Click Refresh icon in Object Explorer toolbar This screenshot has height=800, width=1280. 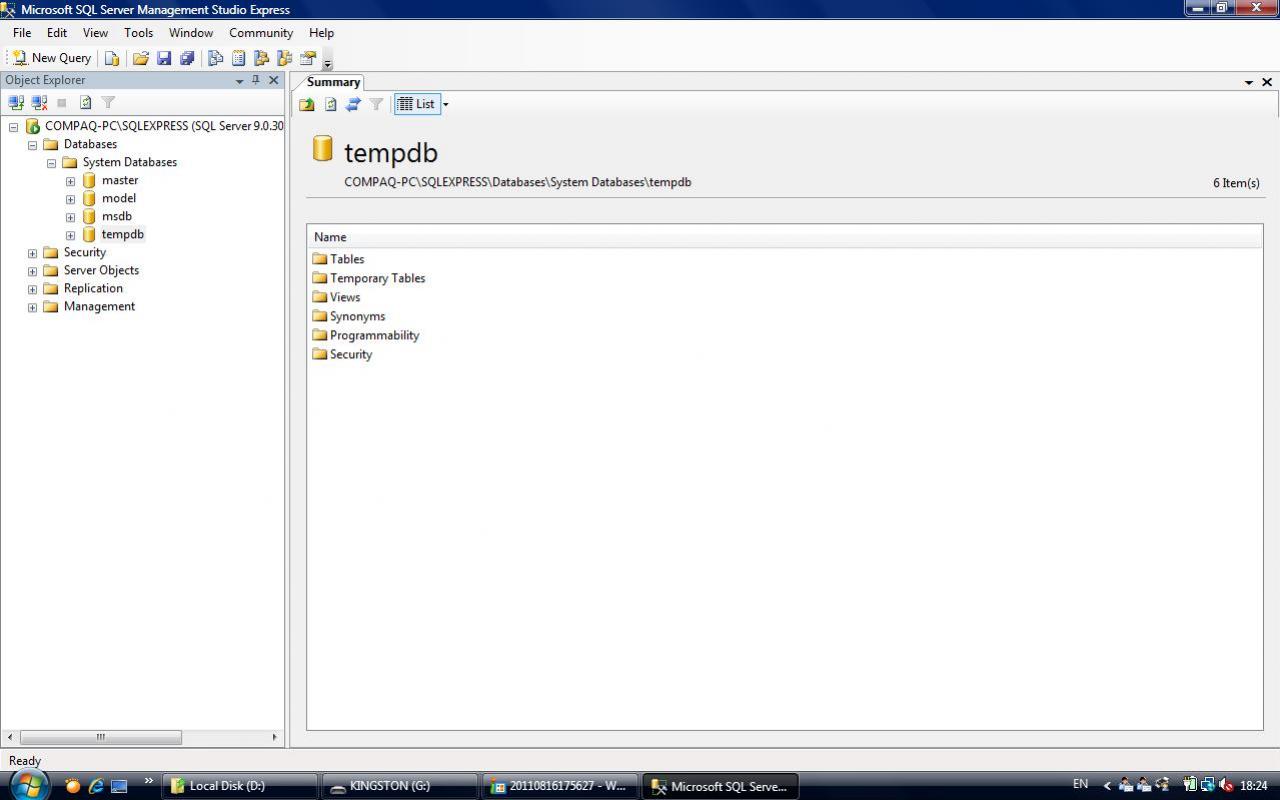[x=85, y=102]
